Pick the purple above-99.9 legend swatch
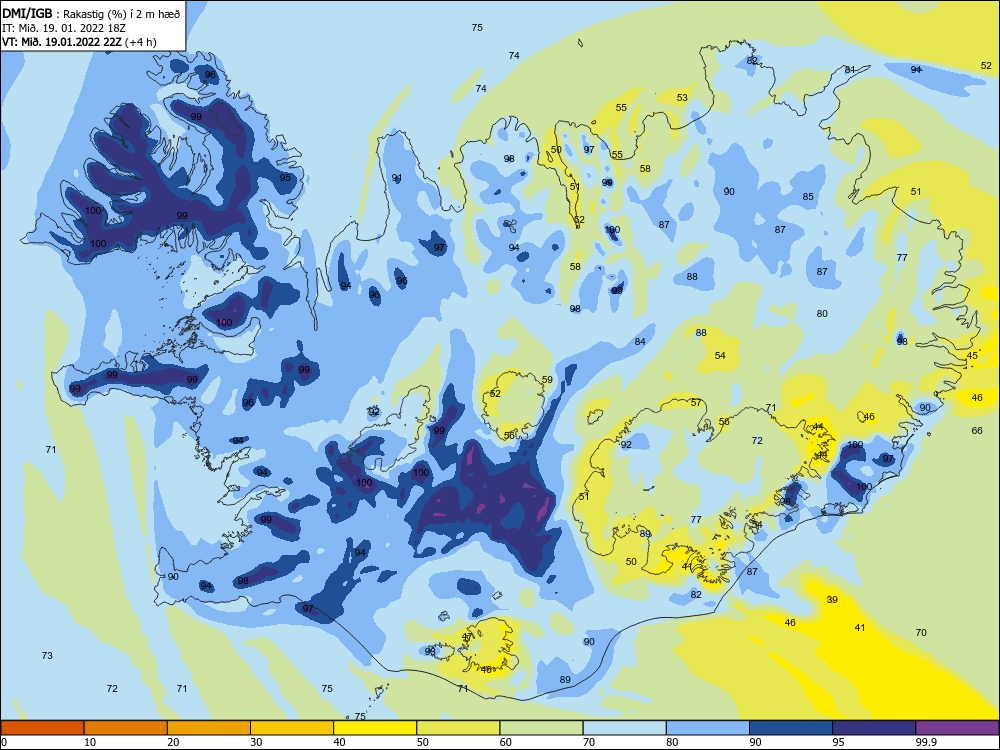The height and width of the screenshot is (750, 1000). tap(957, 728)
